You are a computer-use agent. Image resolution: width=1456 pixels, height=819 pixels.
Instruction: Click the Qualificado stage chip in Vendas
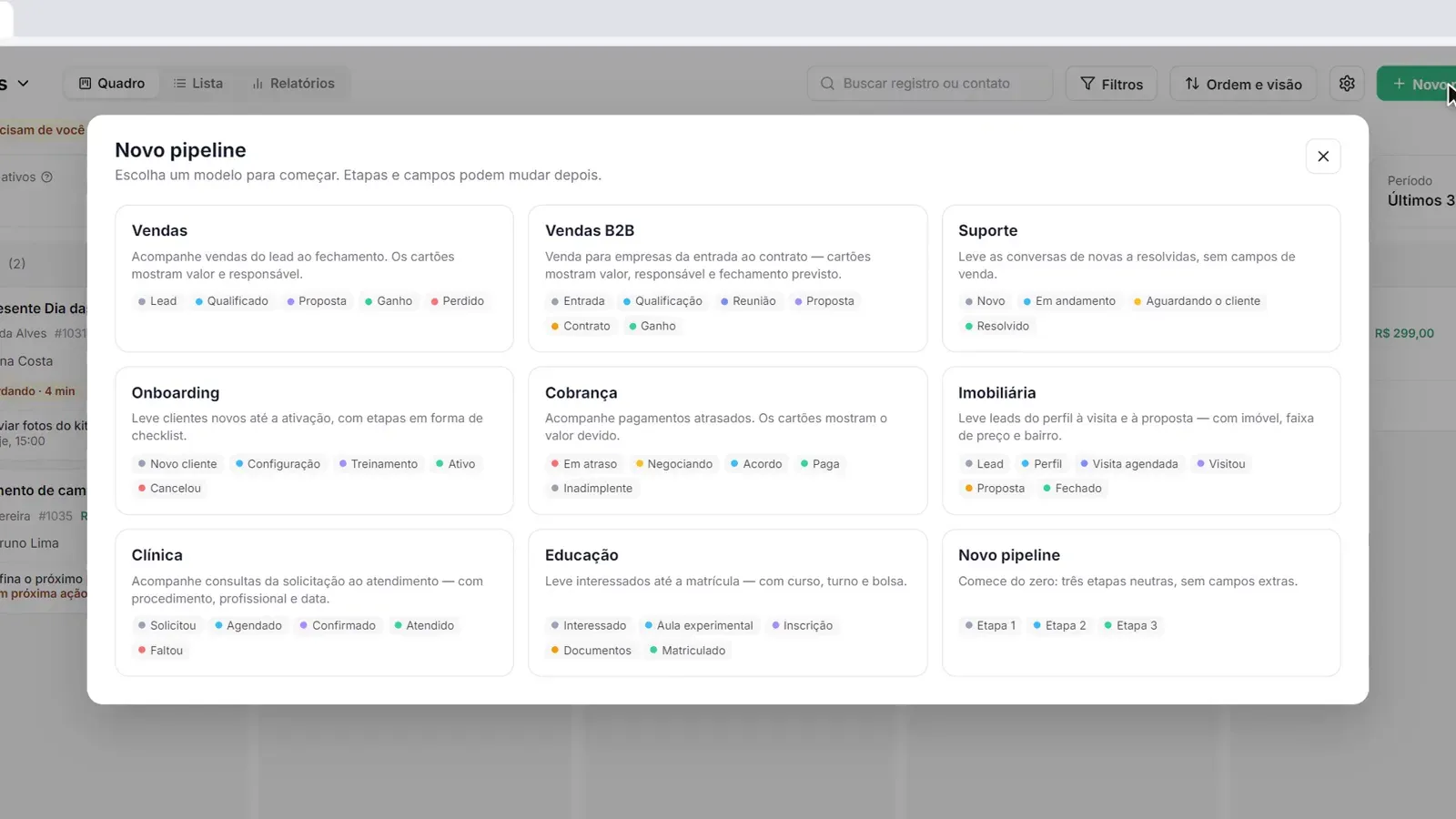[x=232, y=301]
